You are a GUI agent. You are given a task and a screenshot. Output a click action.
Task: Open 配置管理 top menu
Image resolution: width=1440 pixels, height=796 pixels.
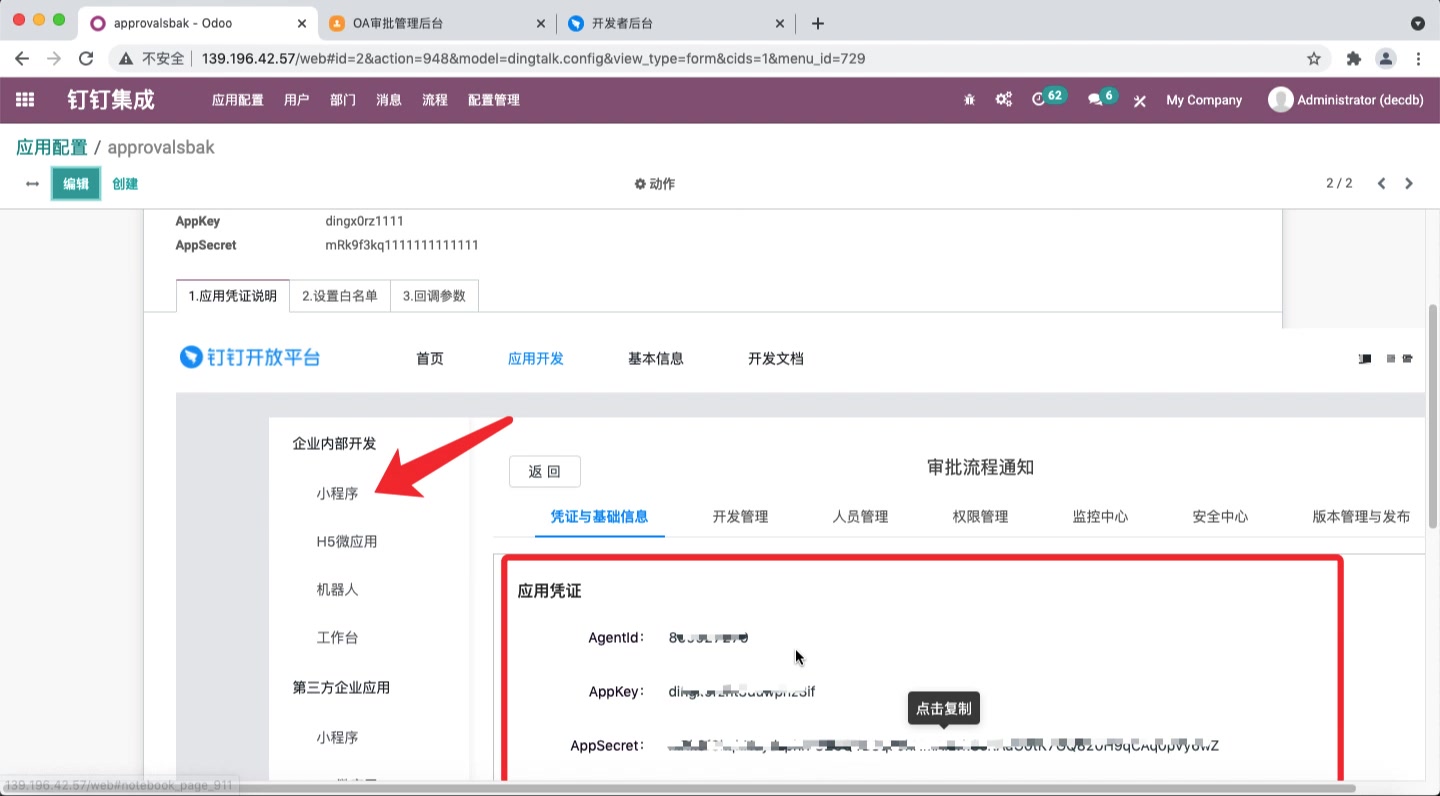[x=494, y=100]
